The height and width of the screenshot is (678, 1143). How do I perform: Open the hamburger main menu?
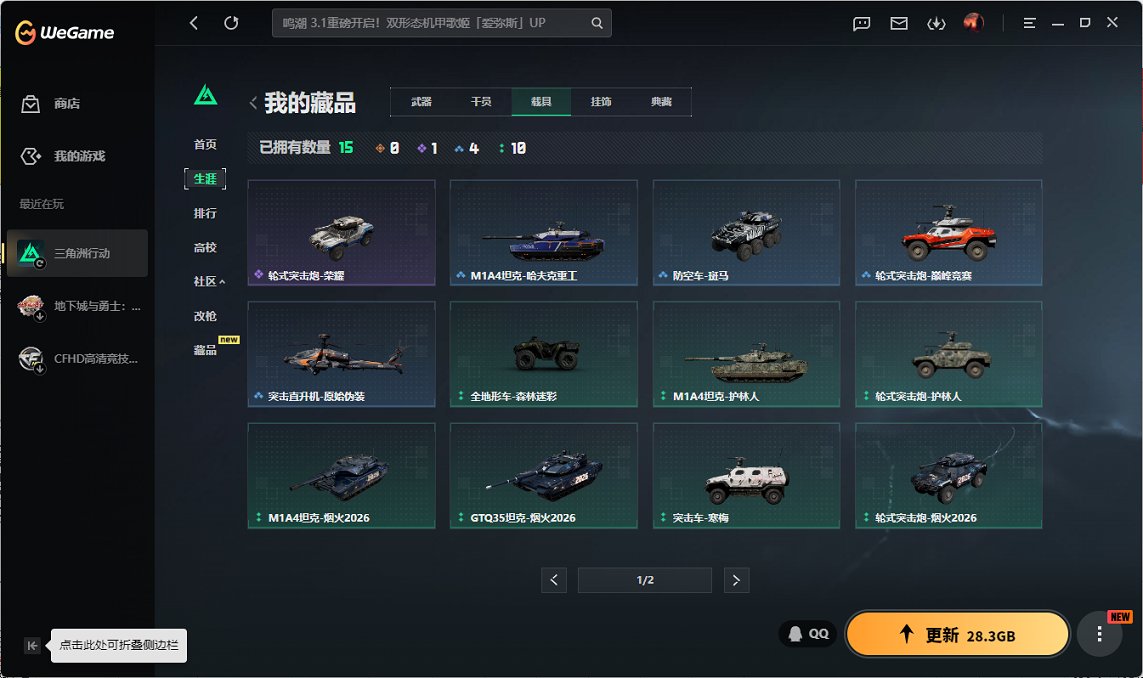pos(1030,23)
